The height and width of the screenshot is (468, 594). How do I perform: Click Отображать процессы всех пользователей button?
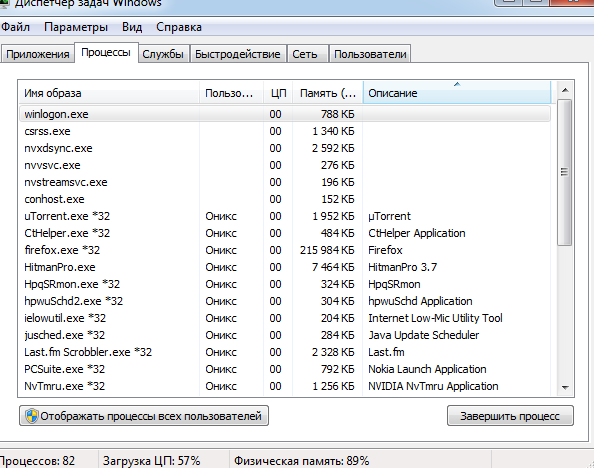pos(144,416)
